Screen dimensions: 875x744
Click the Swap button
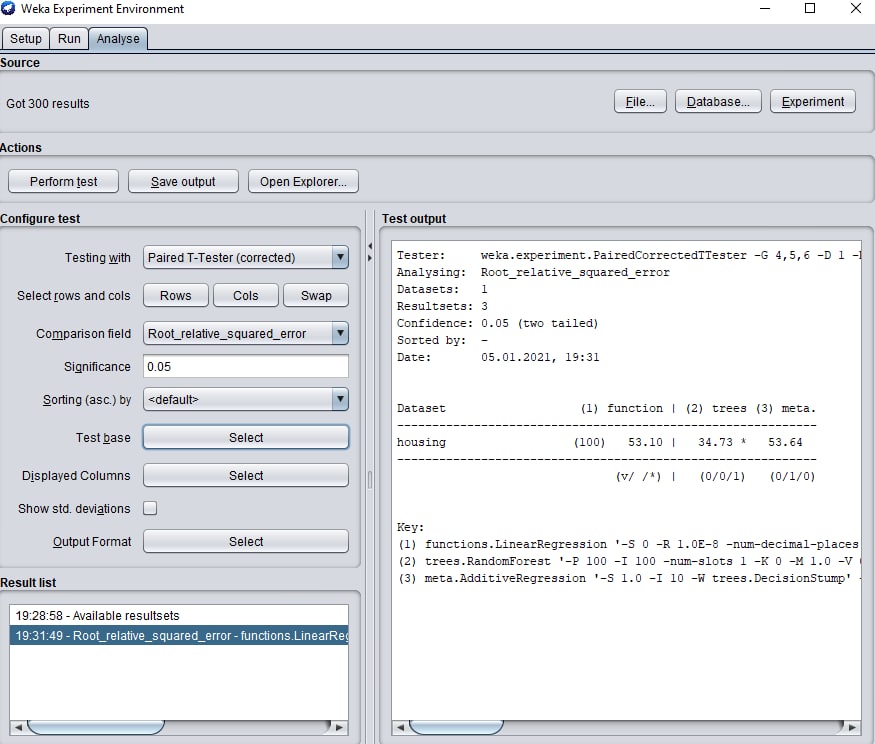coord(316,295)
